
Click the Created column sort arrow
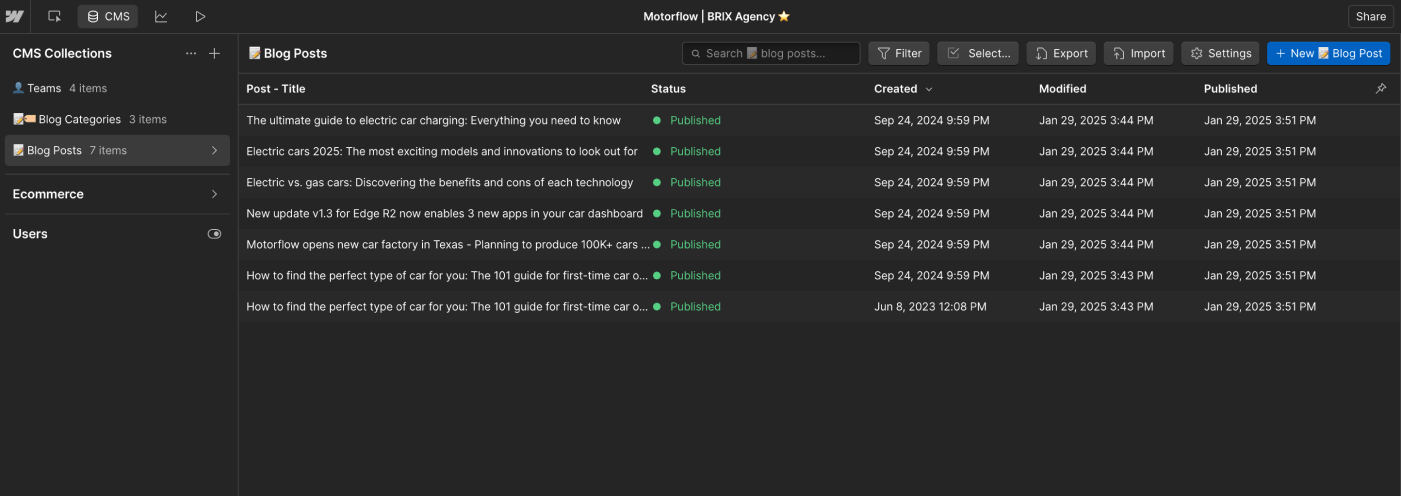tap(929, 89)
